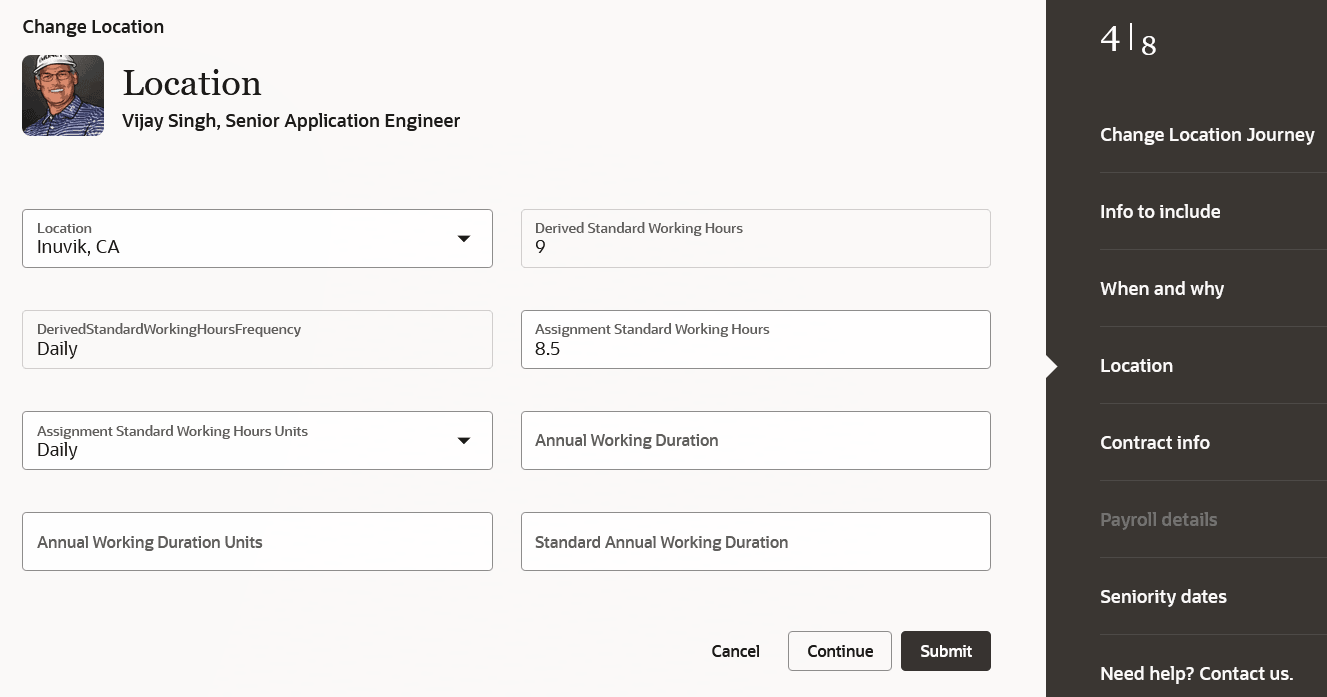
Task: Open the Seniority dates section
Action: [x=1163, y=597]
